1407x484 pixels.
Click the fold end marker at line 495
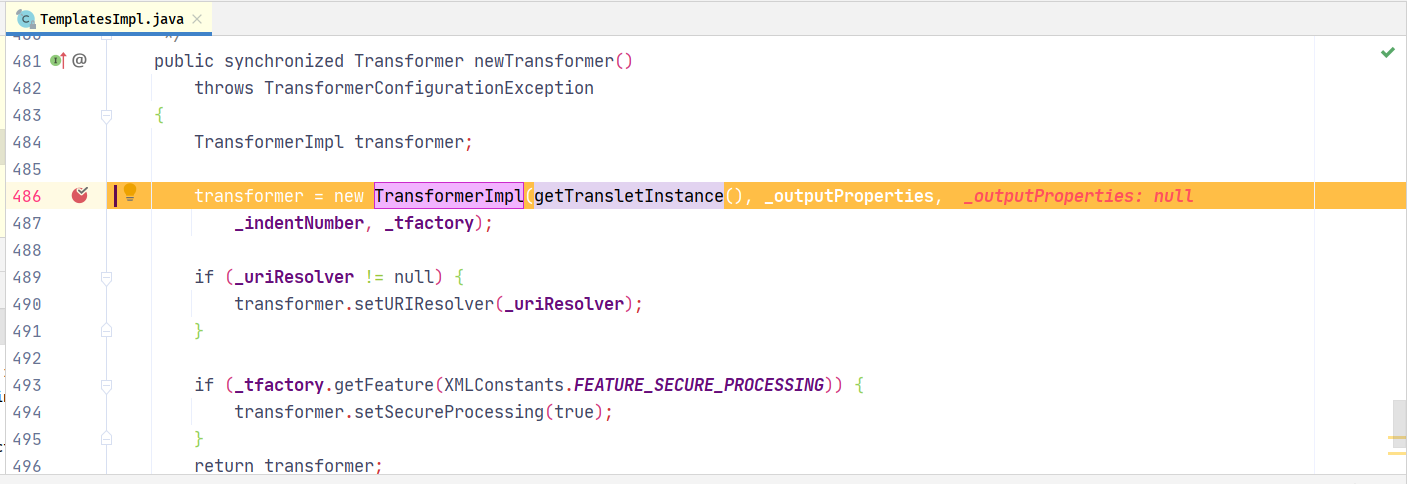click(x=107, y=439)
